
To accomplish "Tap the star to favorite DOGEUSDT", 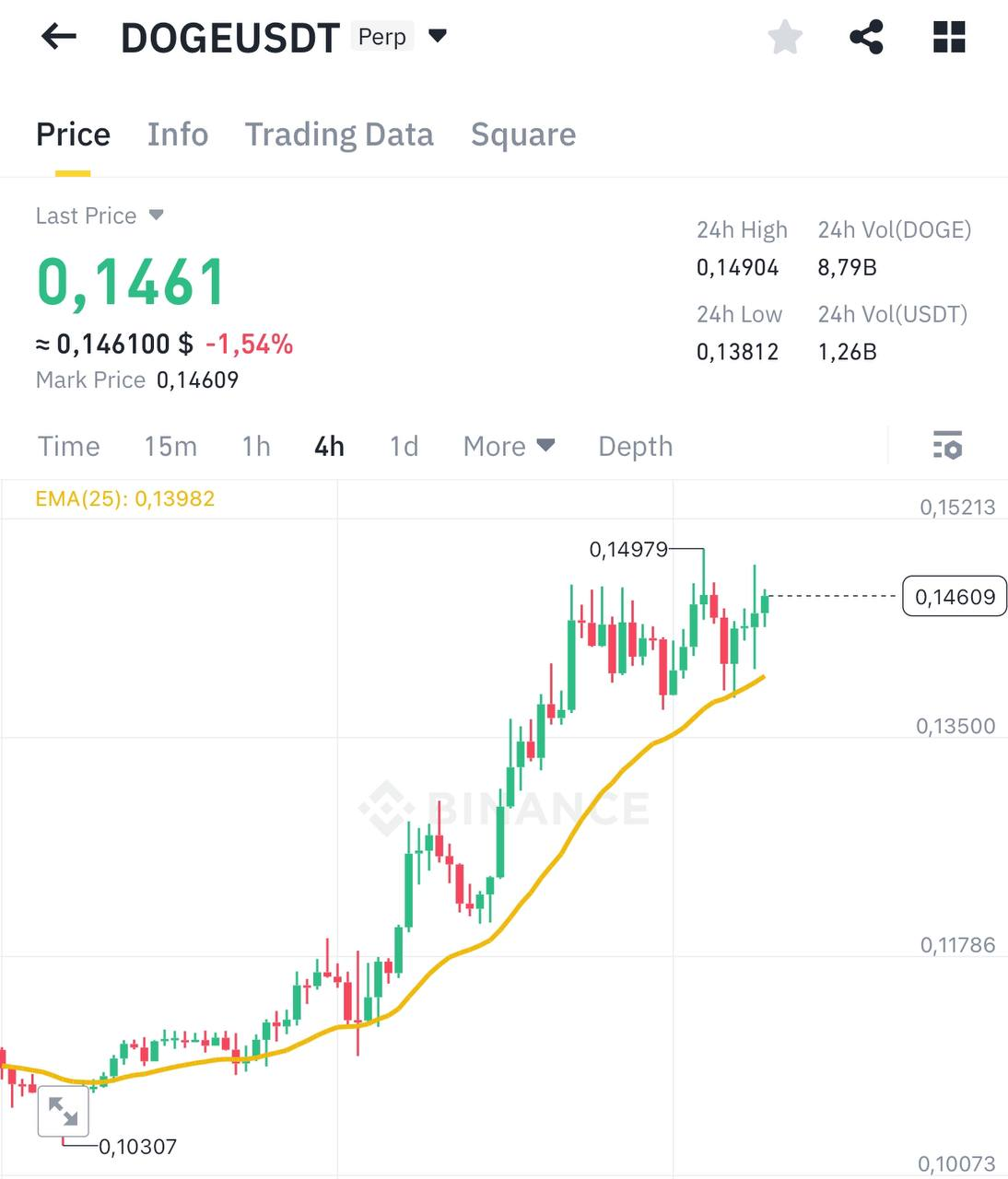I will point(784,36).
